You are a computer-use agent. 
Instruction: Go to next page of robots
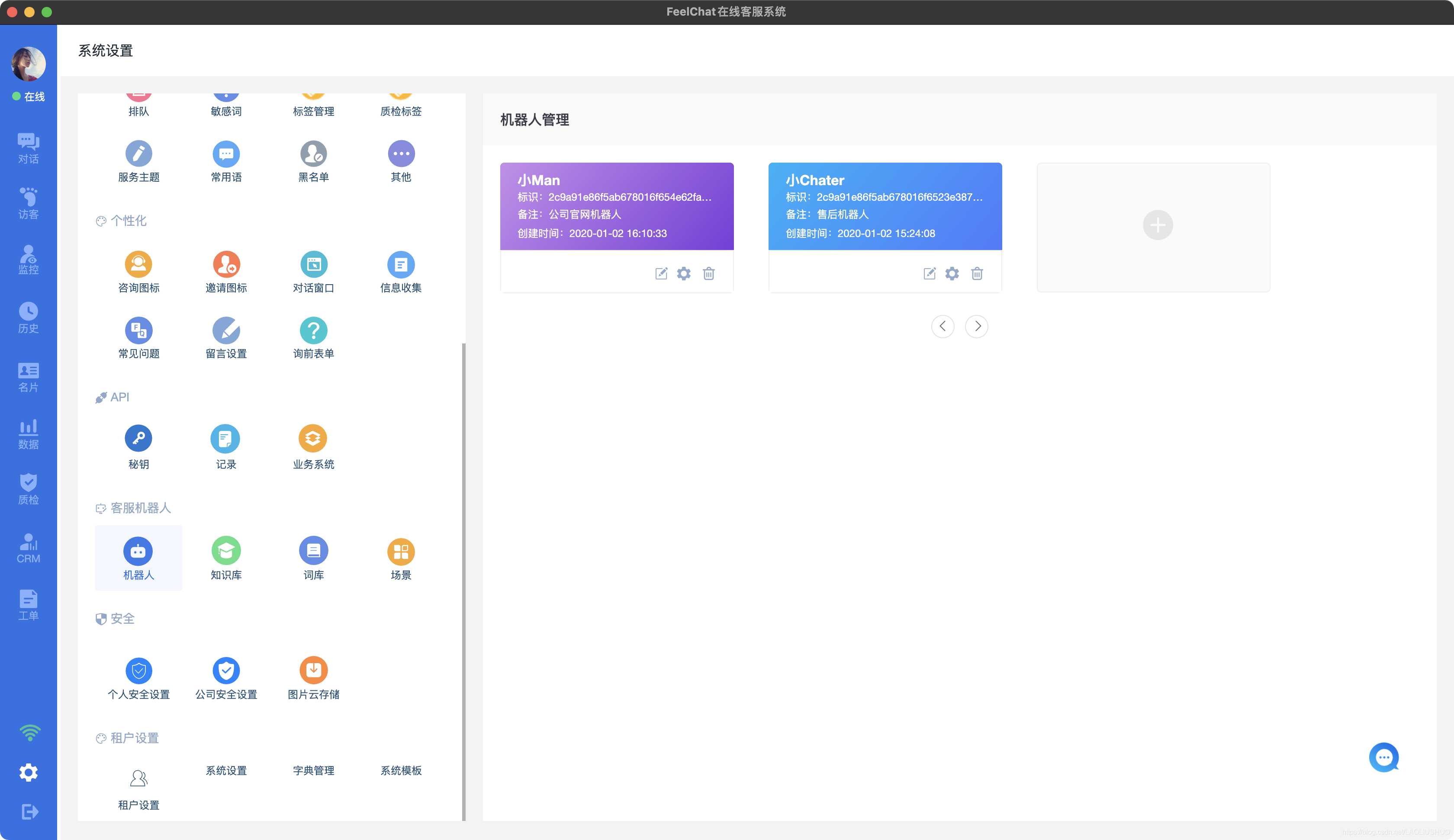point(977,327)
